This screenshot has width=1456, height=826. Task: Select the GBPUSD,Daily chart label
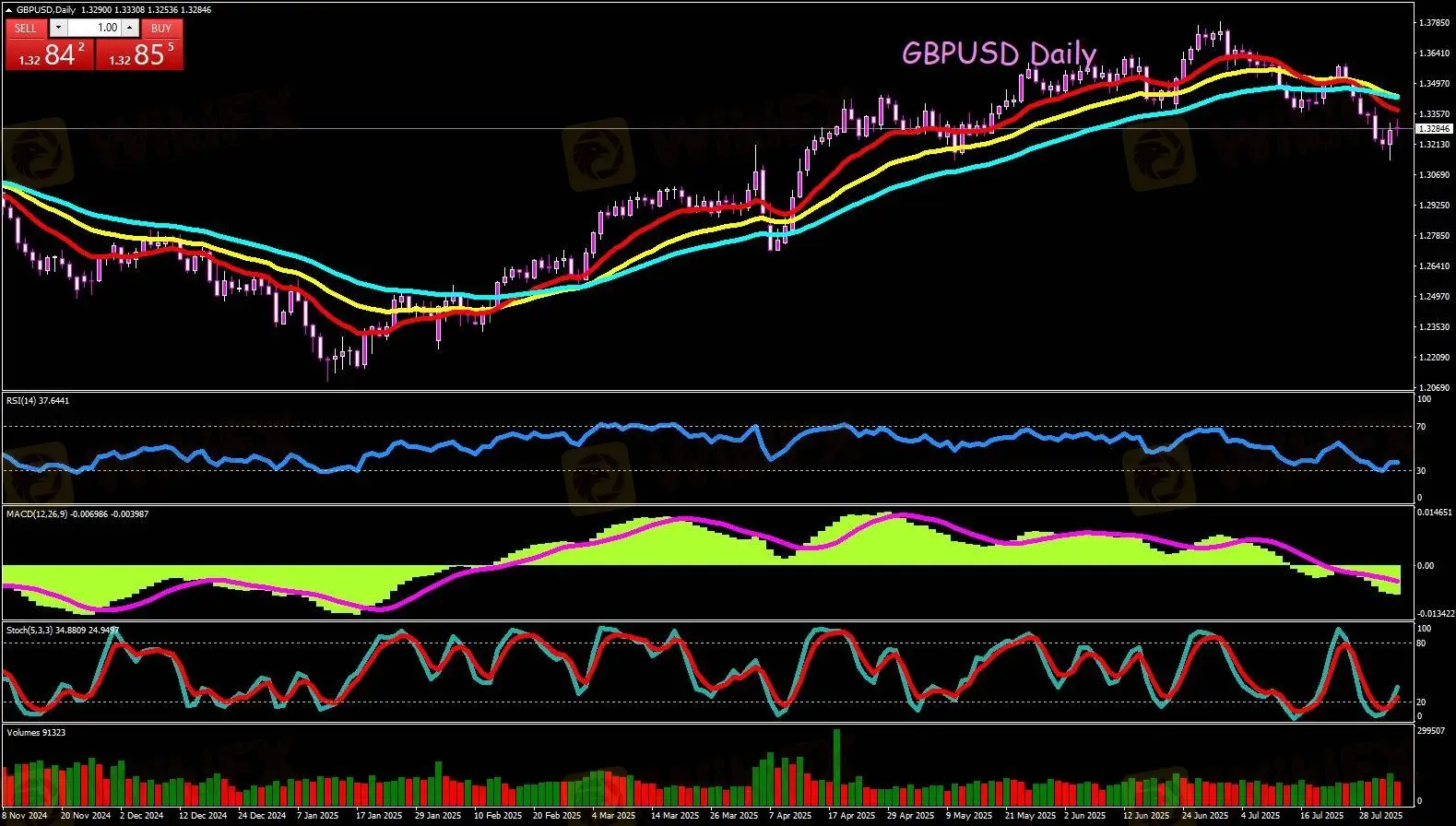[46, 9]
